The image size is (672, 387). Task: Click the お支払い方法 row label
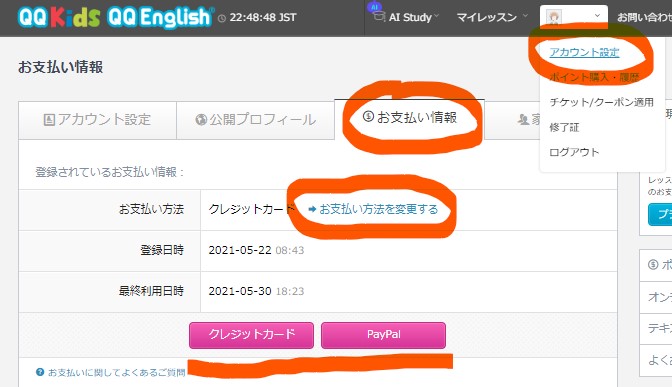point(151,209)
